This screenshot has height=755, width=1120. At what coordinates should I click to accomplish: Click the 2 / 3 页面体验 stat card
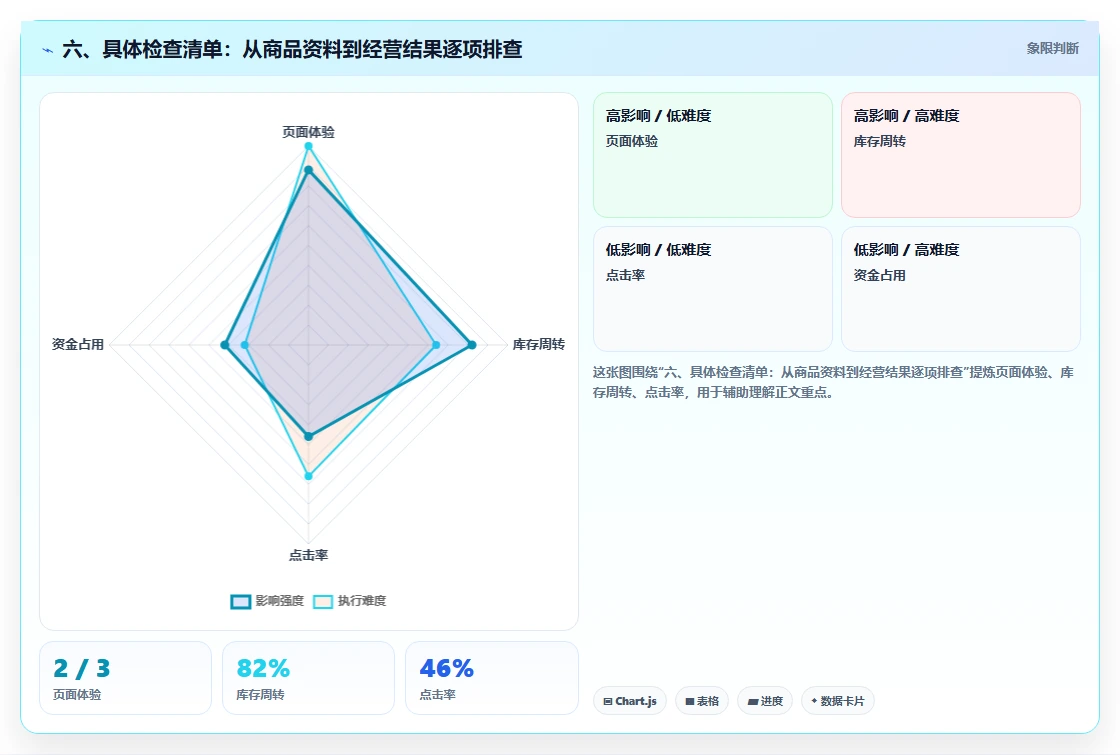coord(126,678)
